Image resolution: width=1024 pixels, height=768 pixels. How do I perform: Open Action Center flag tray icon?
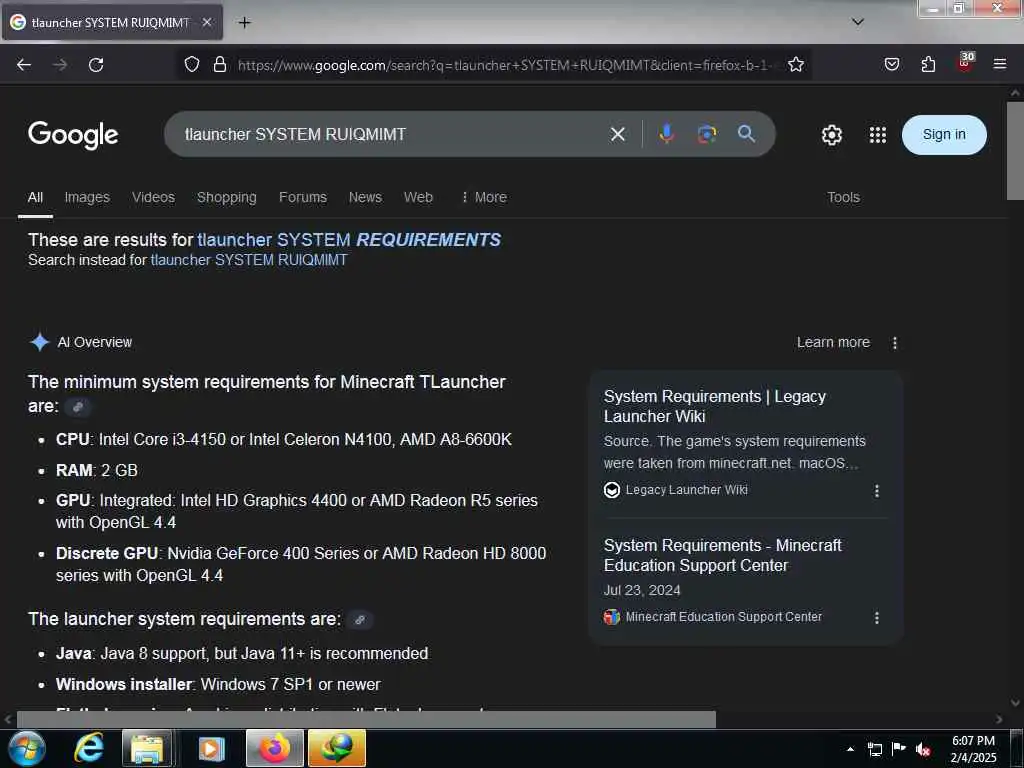899,748
